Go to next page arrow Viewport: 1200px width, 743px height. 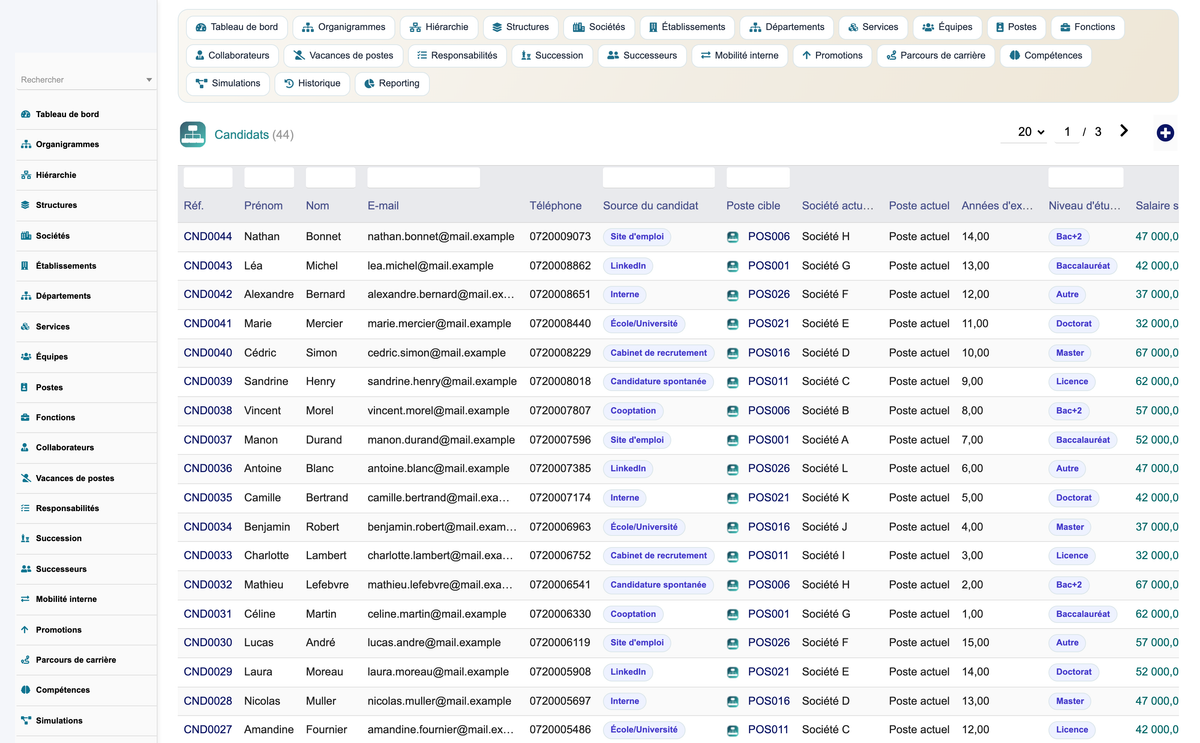coord(1124,131)
